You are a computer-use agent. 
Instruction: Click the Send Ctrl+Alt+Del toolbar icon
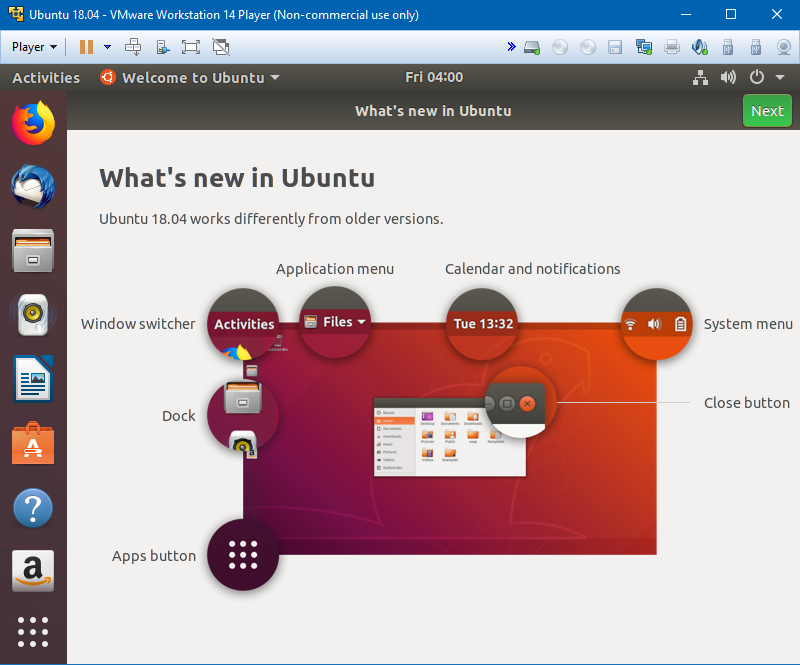click(133, 47)
